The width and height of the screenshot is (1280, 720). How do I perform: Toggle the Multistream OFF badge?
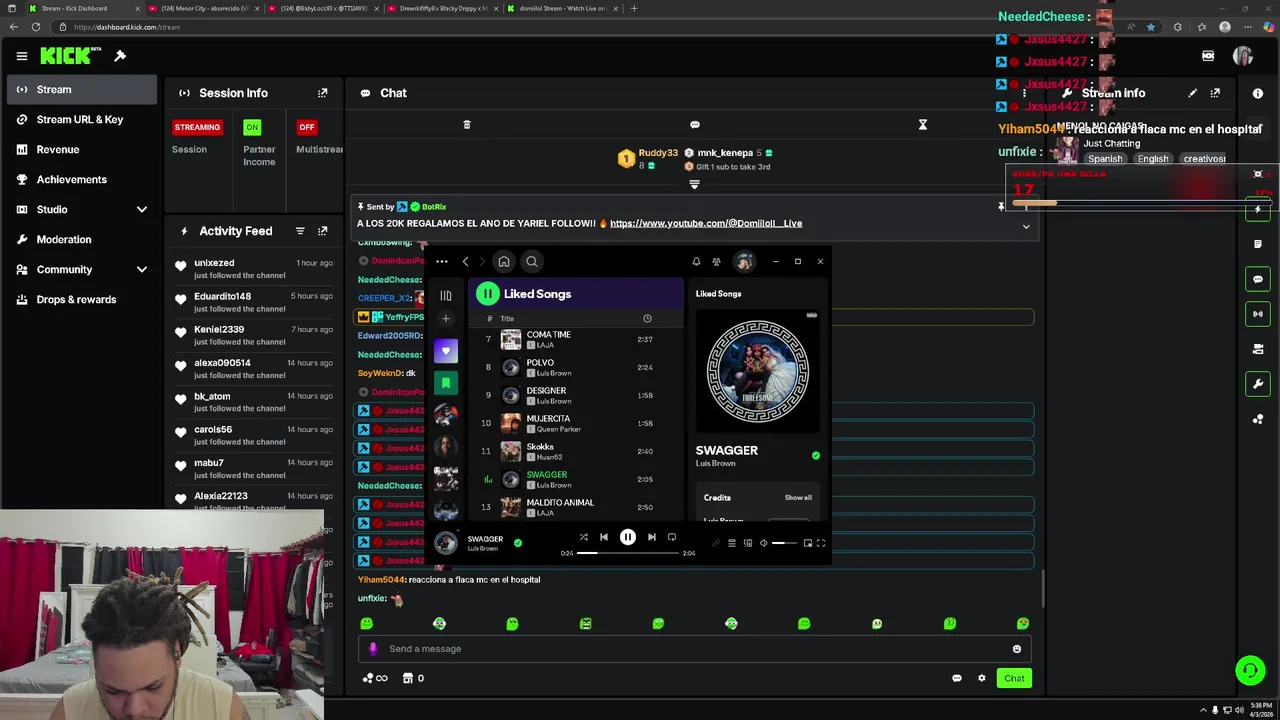click(x=307, y=127)
